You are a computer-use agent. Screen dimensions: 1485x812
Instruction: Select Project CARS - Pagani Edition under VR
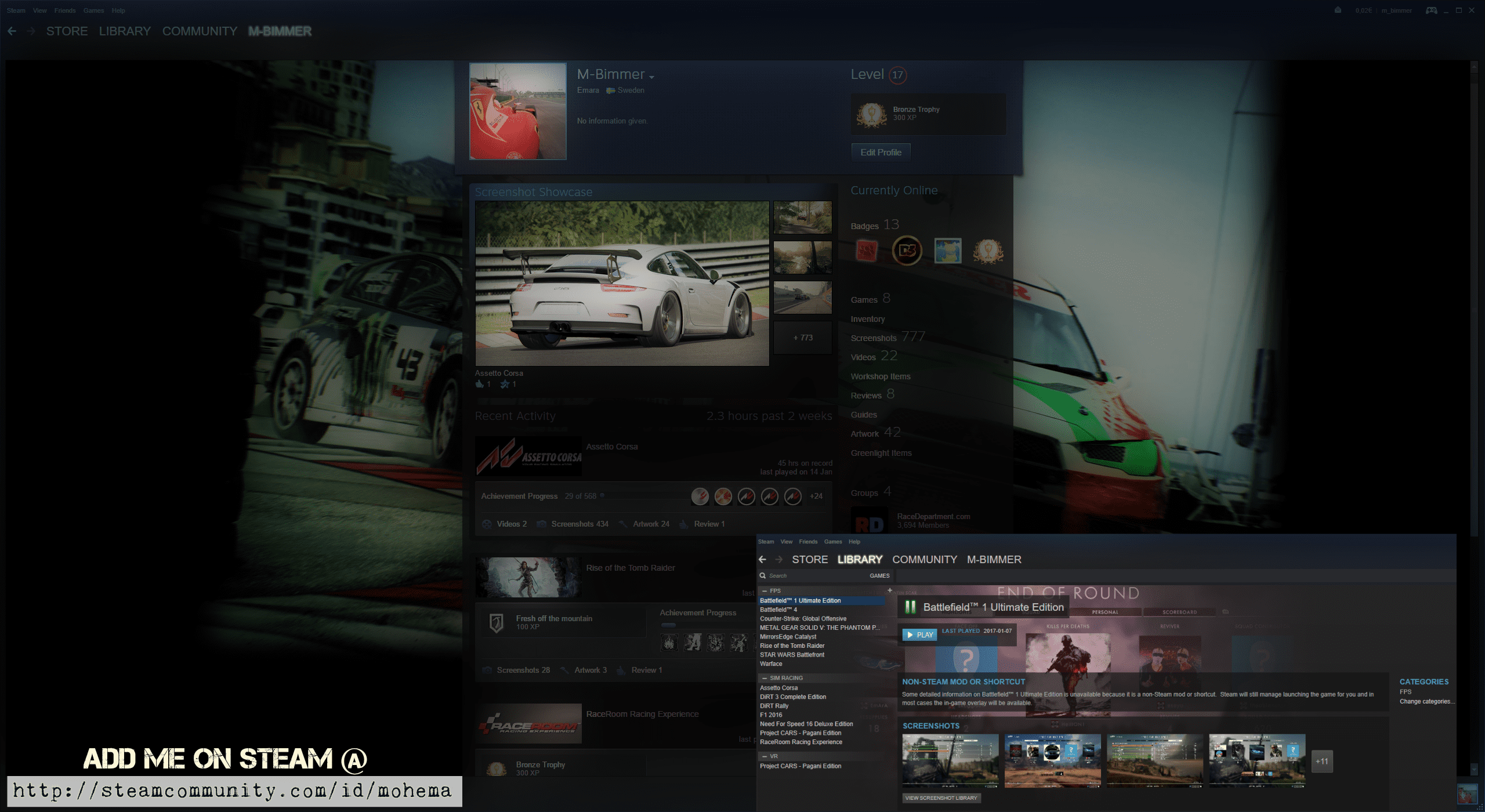pos(801,766)
